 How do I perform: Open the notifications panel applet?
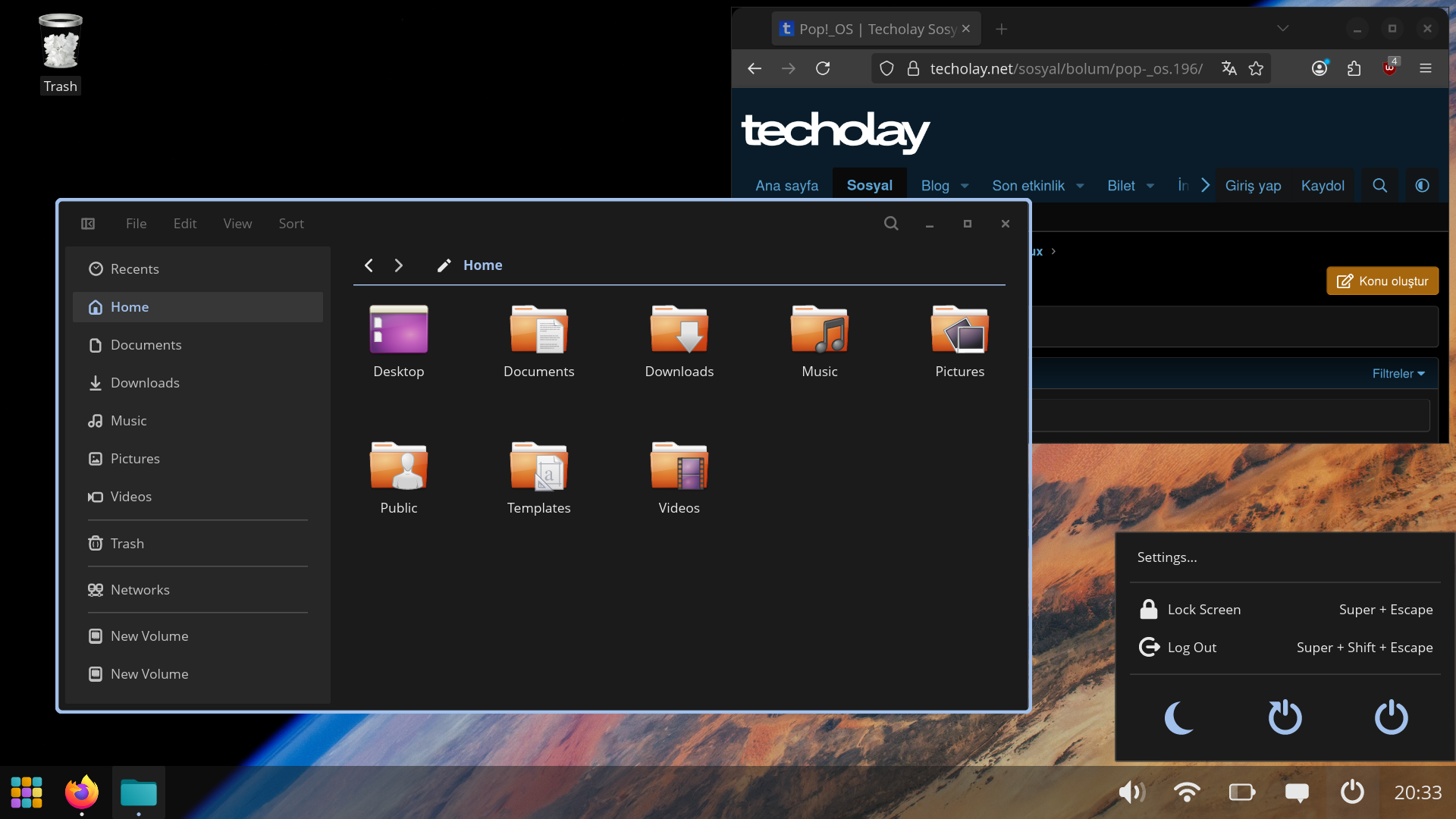point(1297,792)
